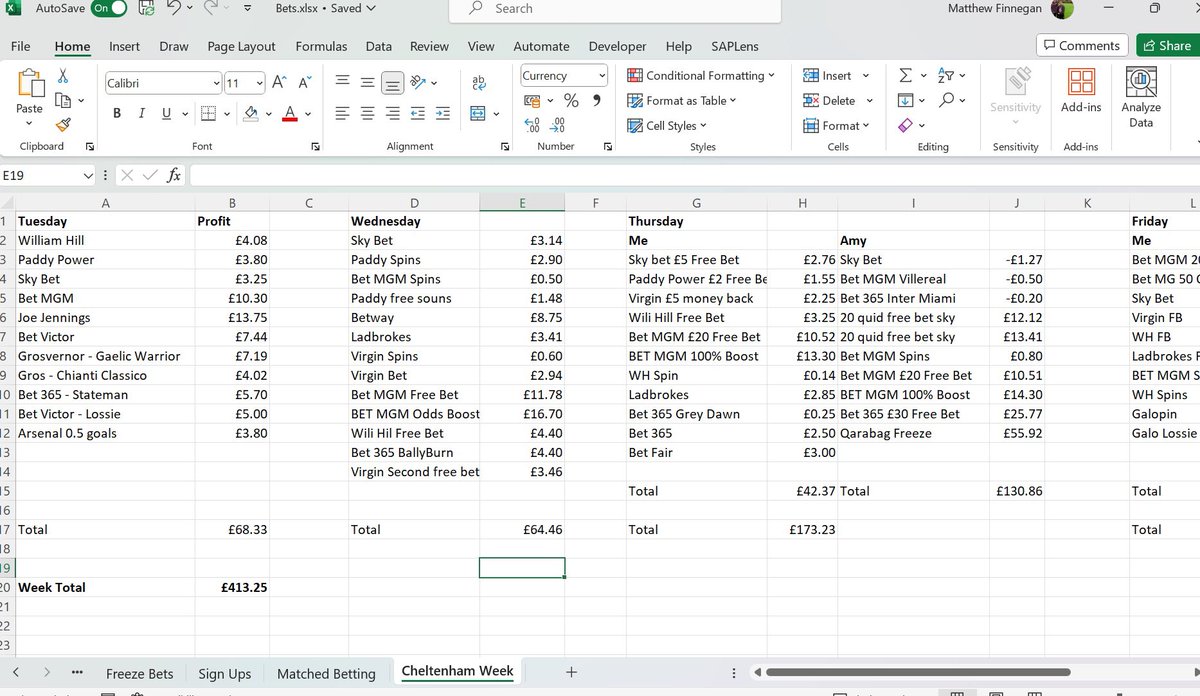Apply Percent Style
Viewport: 1200px width, 696px height.
571,101
